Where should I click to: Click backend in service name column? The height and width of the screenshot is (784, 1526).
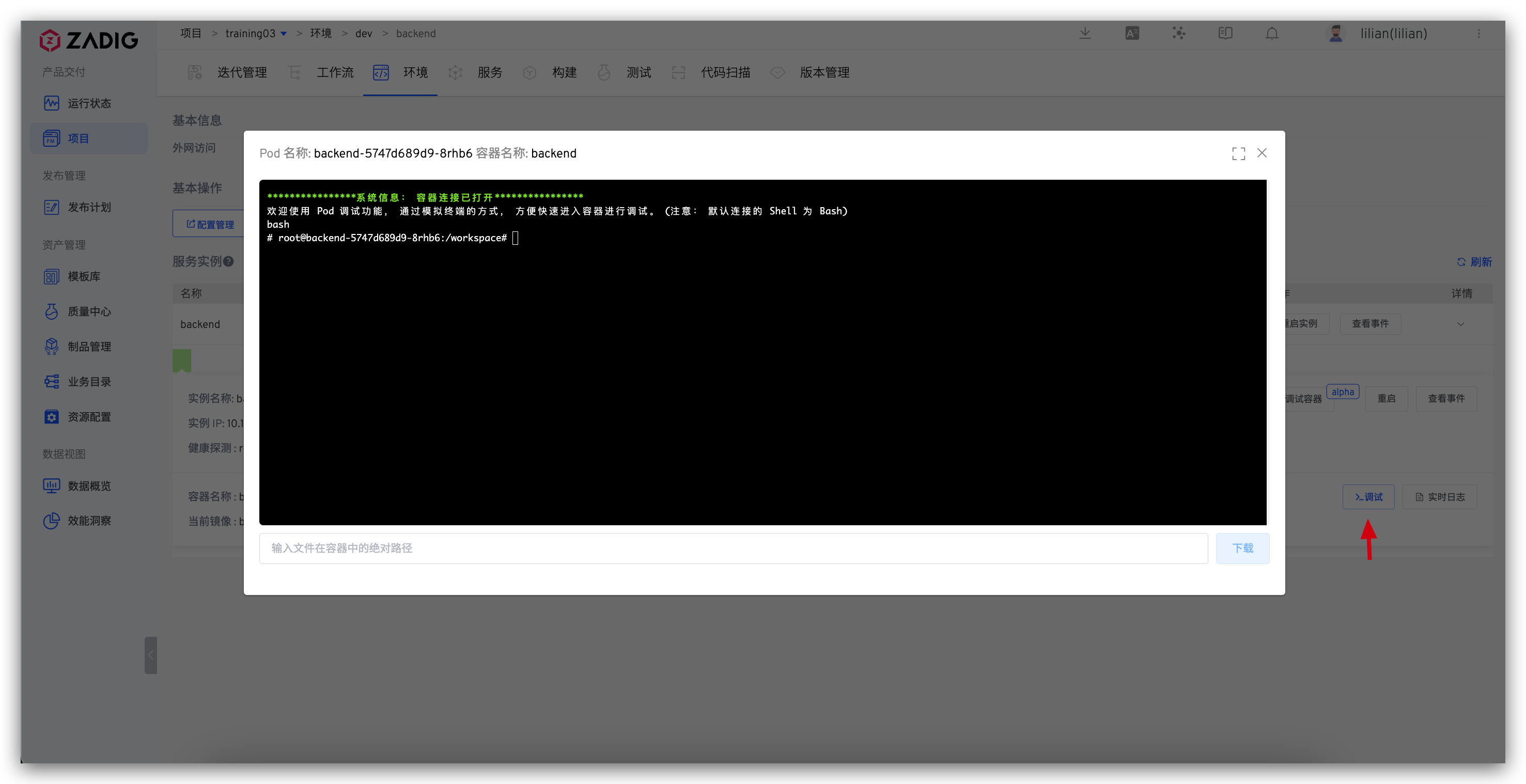click(x=200, y=324)
